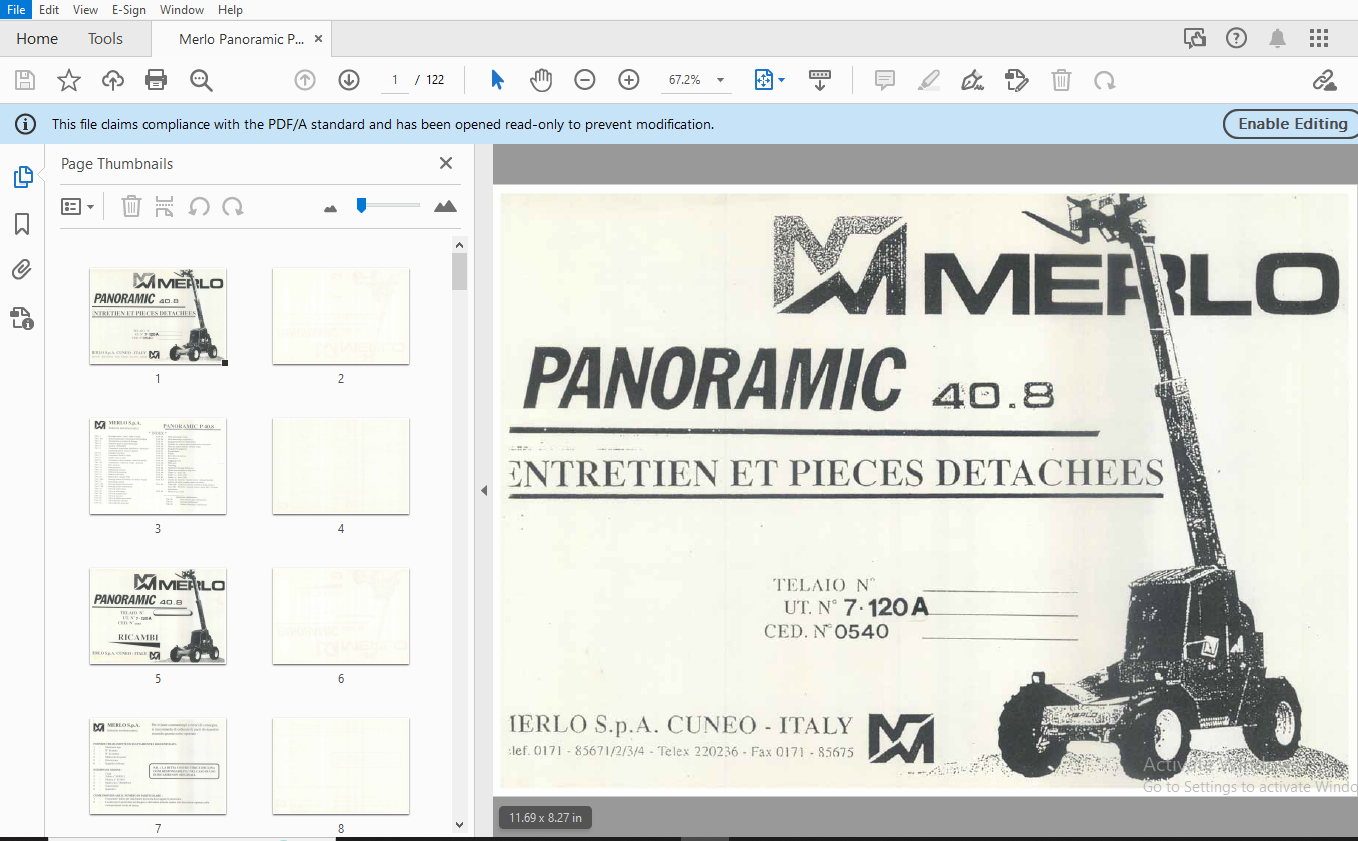The height and width of the screenshot is (841, 1358).
Task: Close the Page Thumbnails panel
Action: (446, 163)
